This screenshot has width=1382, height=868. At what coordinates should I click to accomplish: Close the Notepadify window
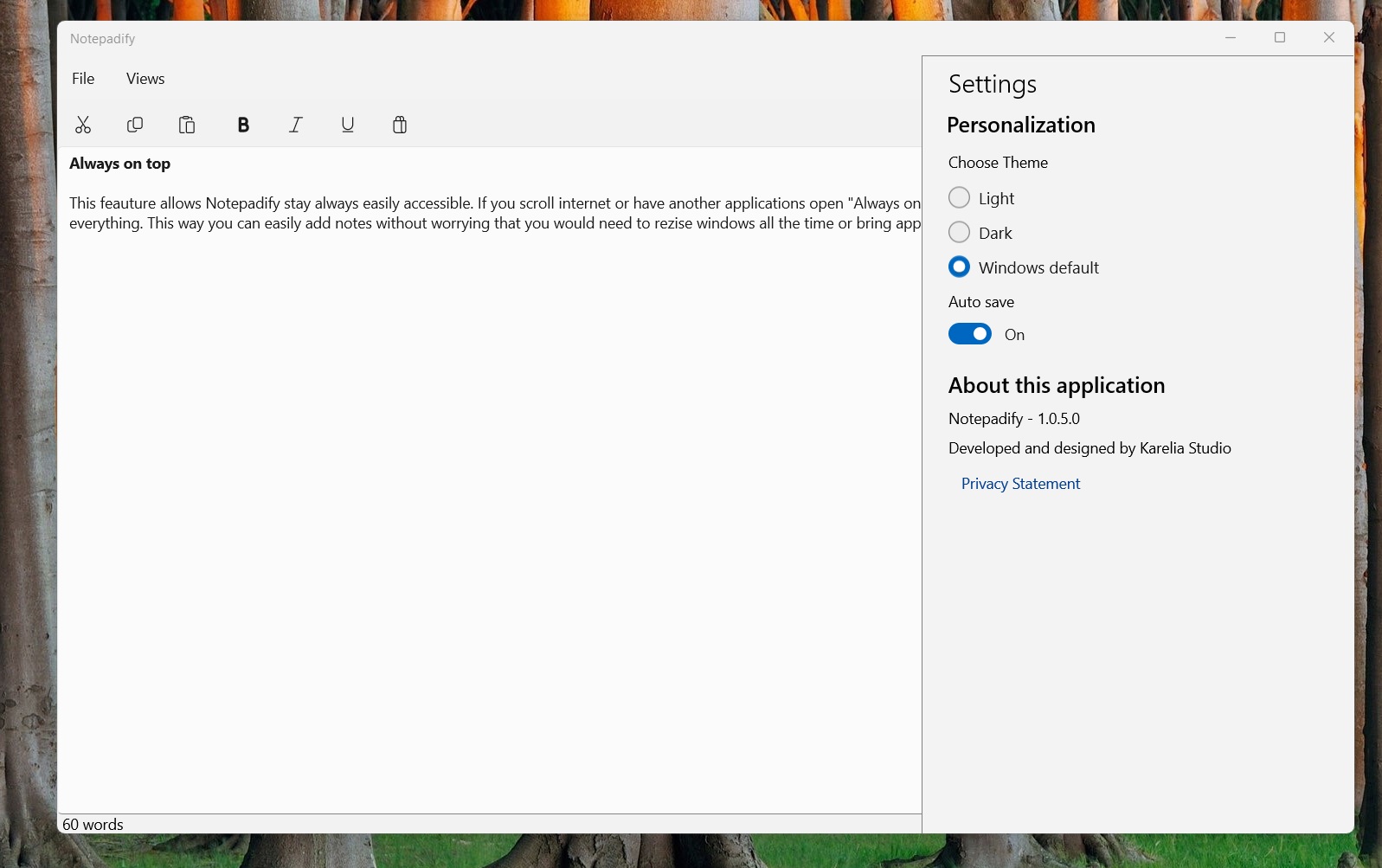pyautogui.click(x=1329, y=37)
